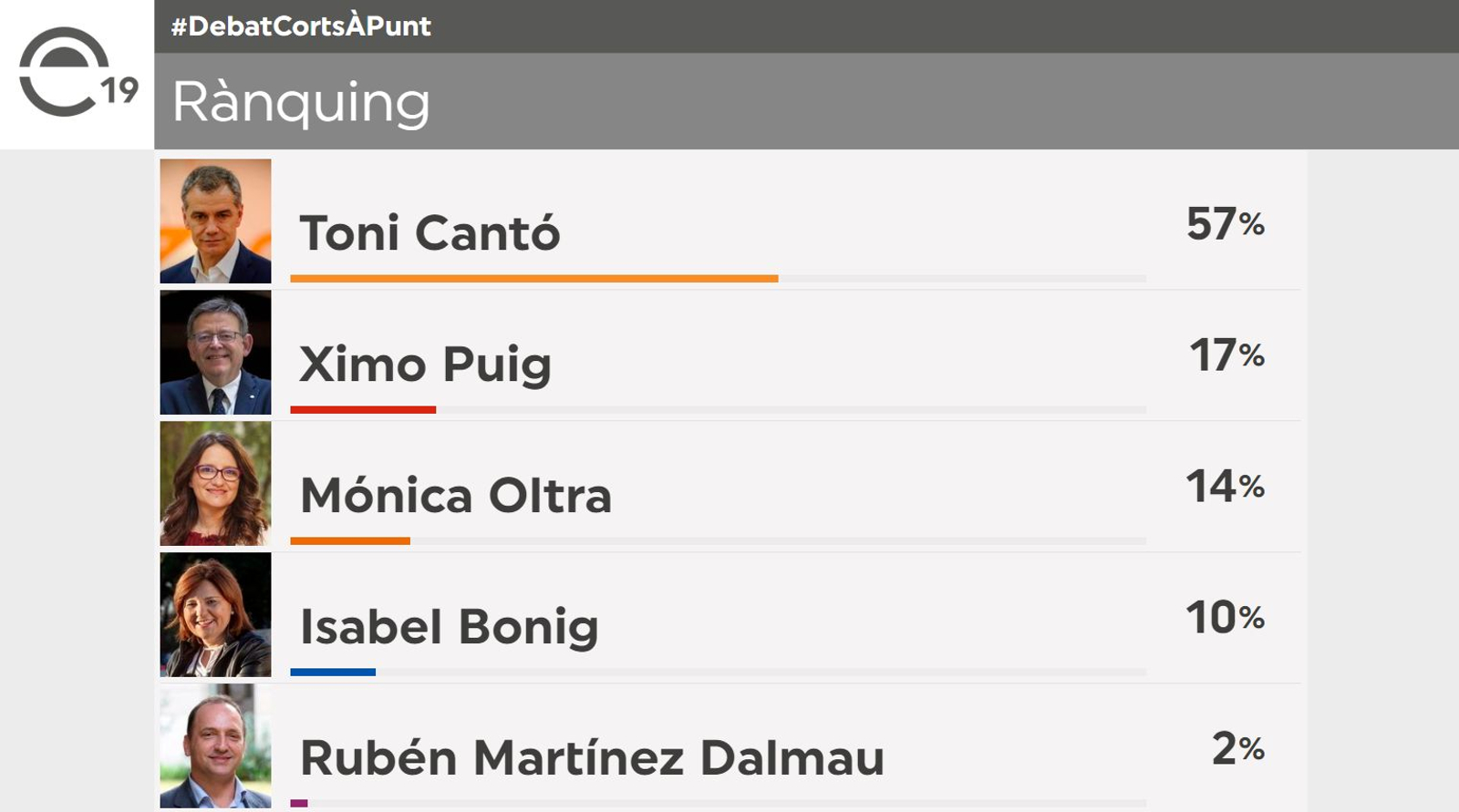
Task: Click Isabel Bonig's blue progress bar
Action: pos(333,673)
